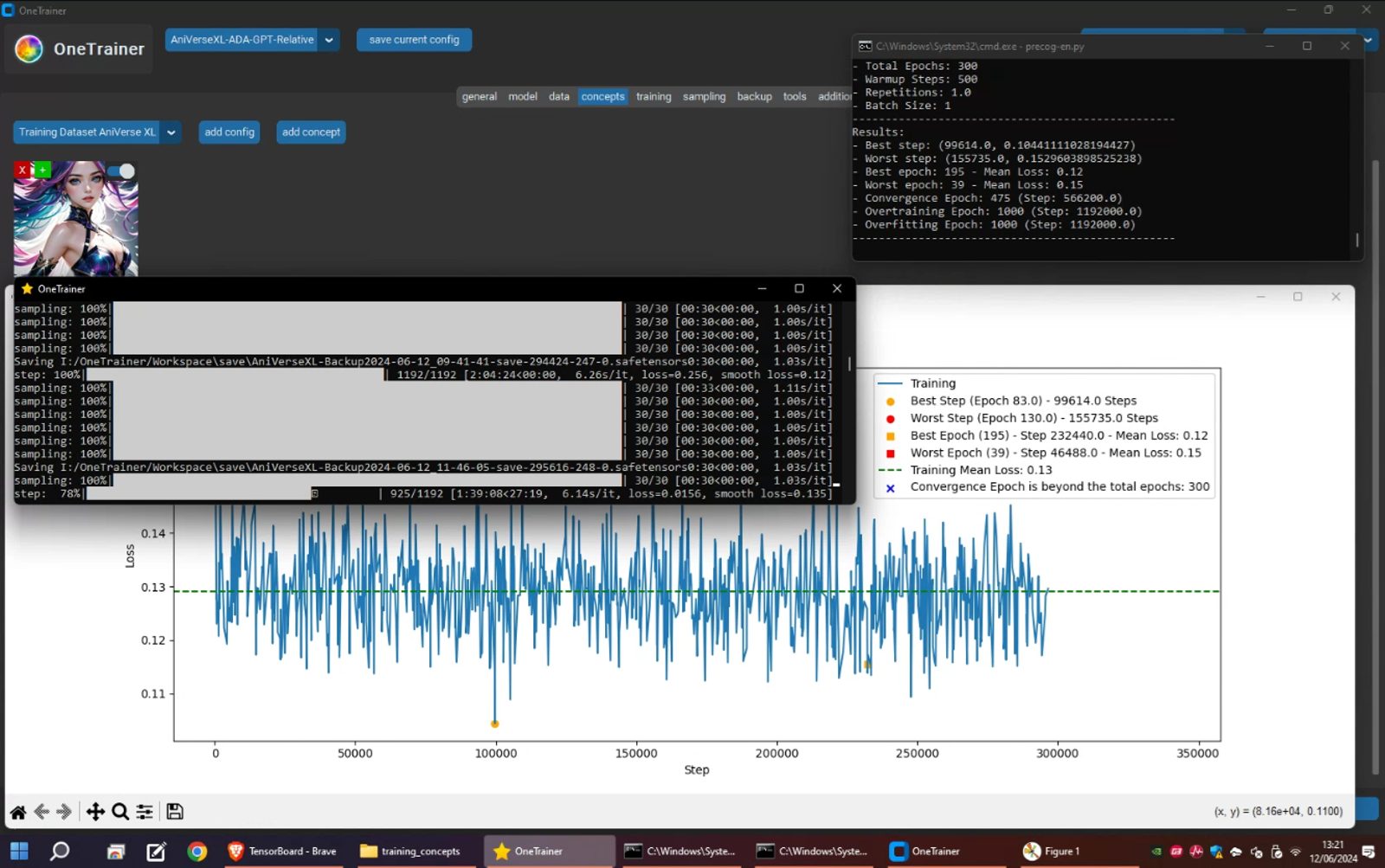Open Windows taskbar search
The image size is (1385, 868).
(59, 852)
